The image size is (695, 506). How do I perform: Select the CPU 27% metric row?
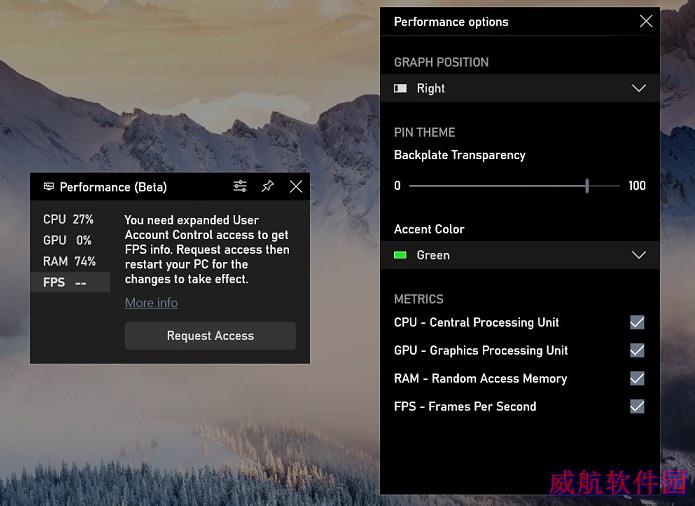pyautogui.click(x=70, y=219)
